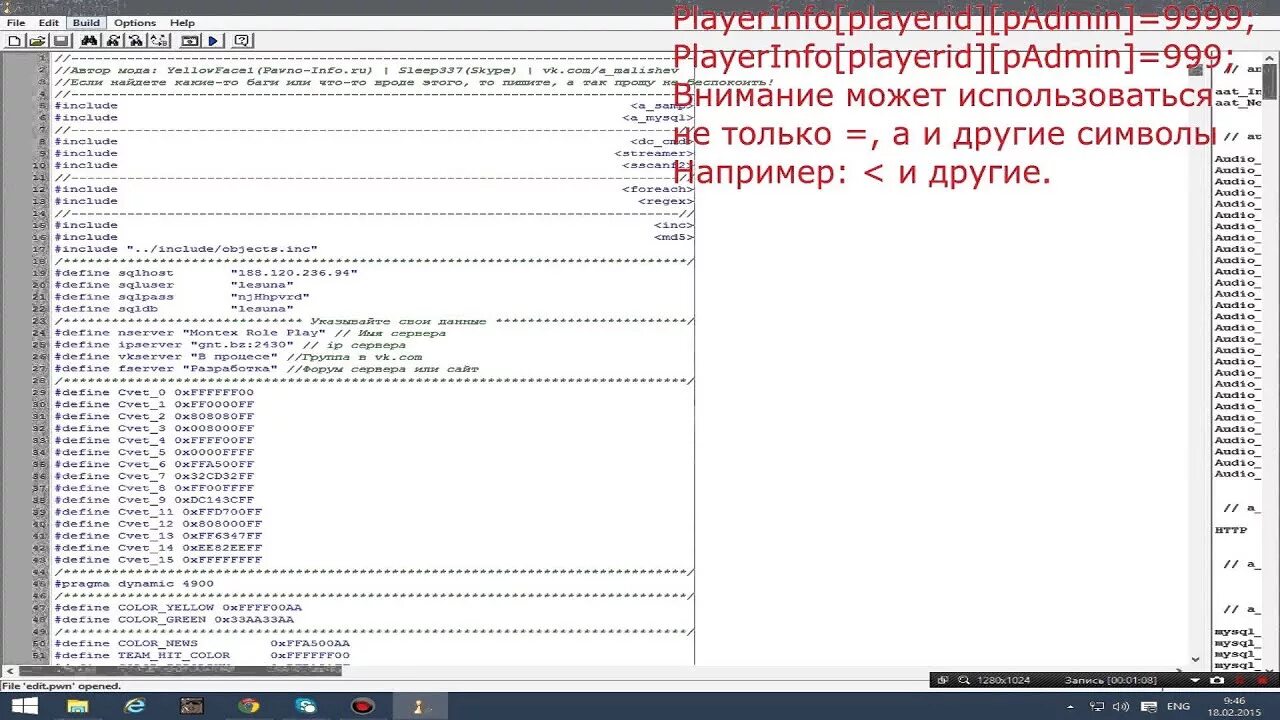Image resolution: width=1280 pixels, height=720 pixels.
Task: Open the Options menu
Action: pos(135,22)
